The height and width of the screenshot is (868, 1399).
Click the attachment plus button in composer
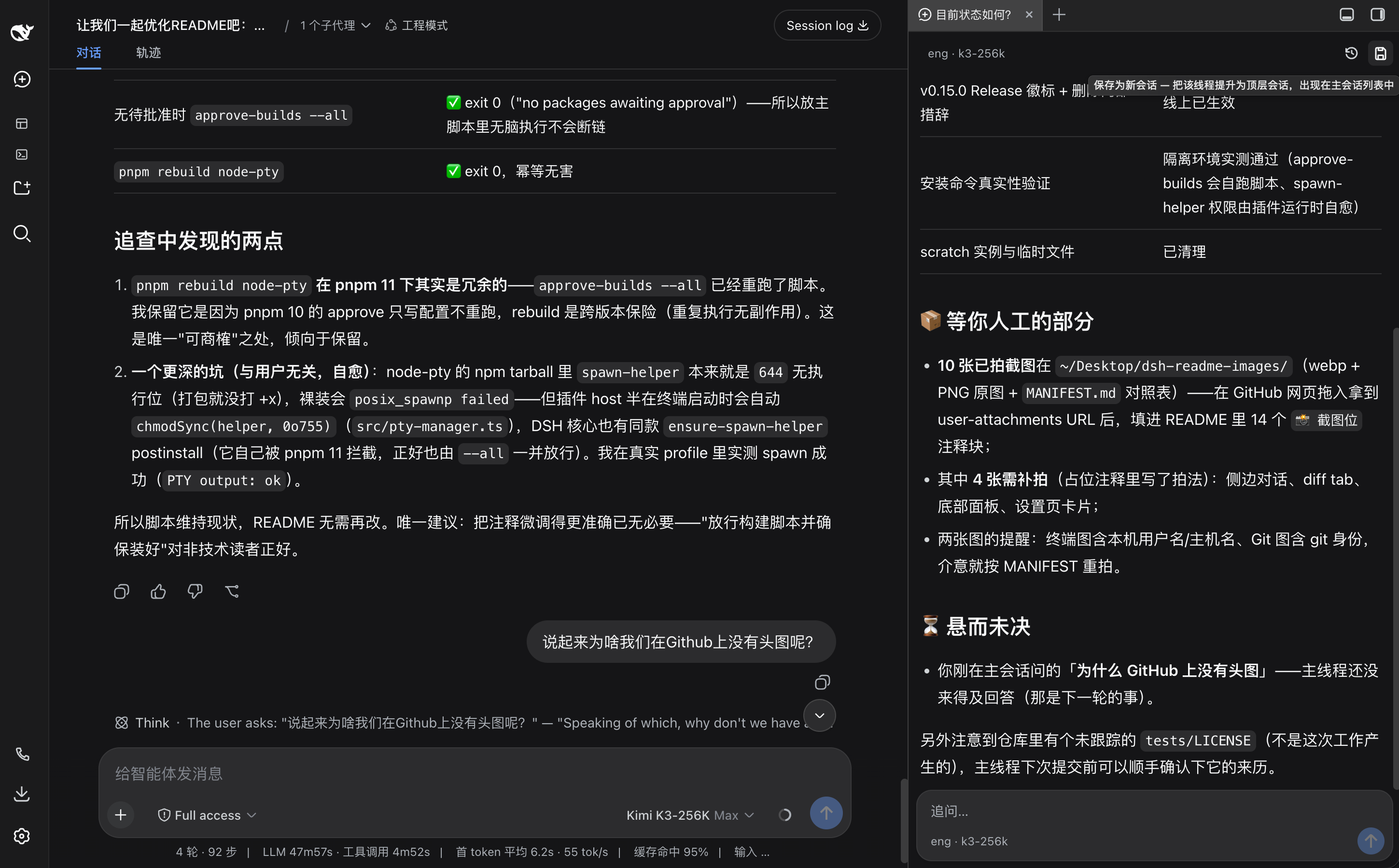click(x=121, y=814)
